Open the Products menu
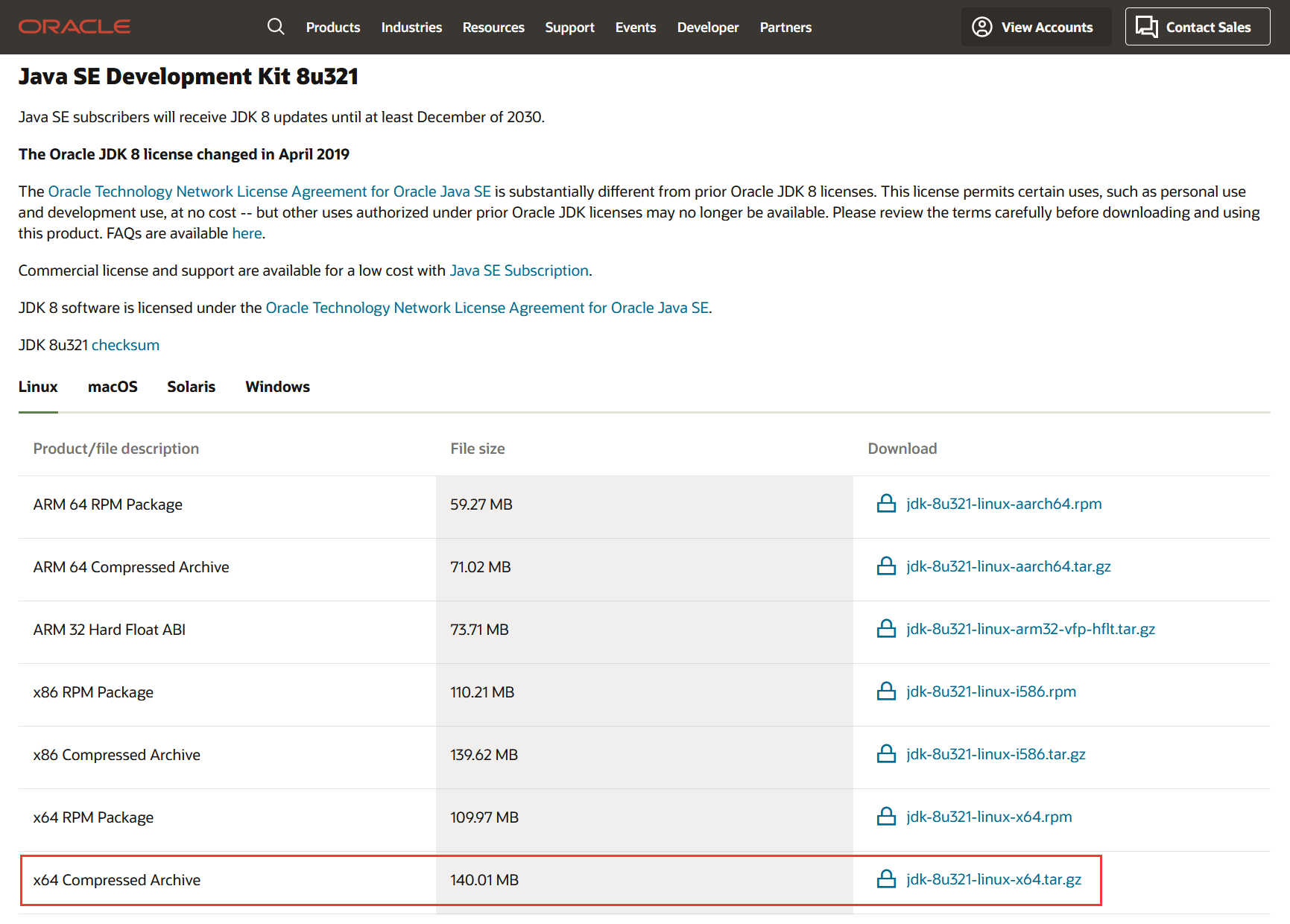 333,28
